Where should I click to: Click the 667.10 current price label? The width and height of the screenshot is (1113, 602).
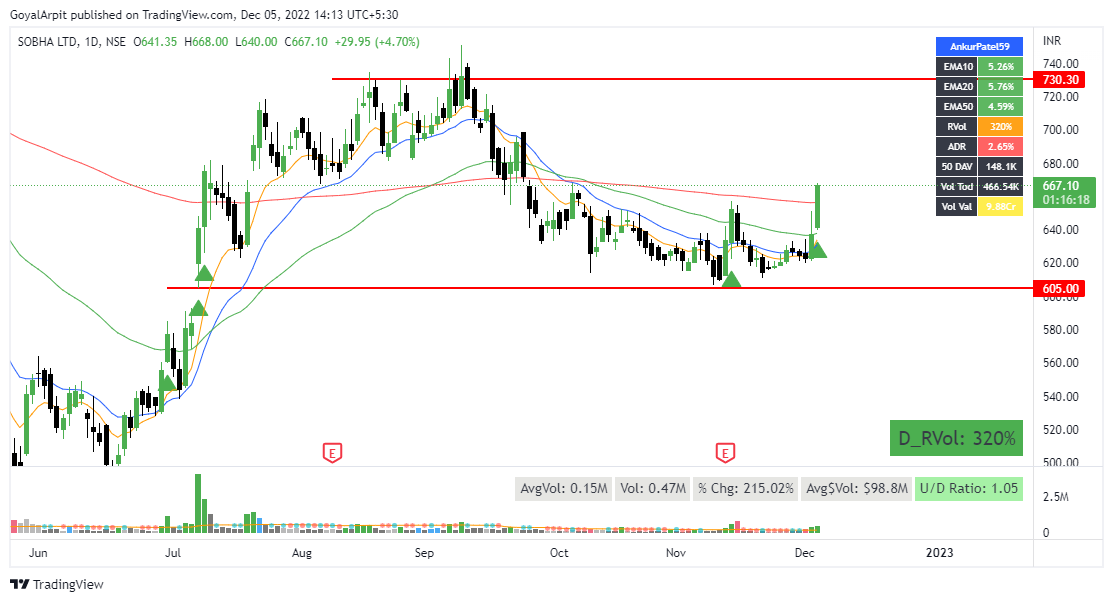tap(1065, 192)
